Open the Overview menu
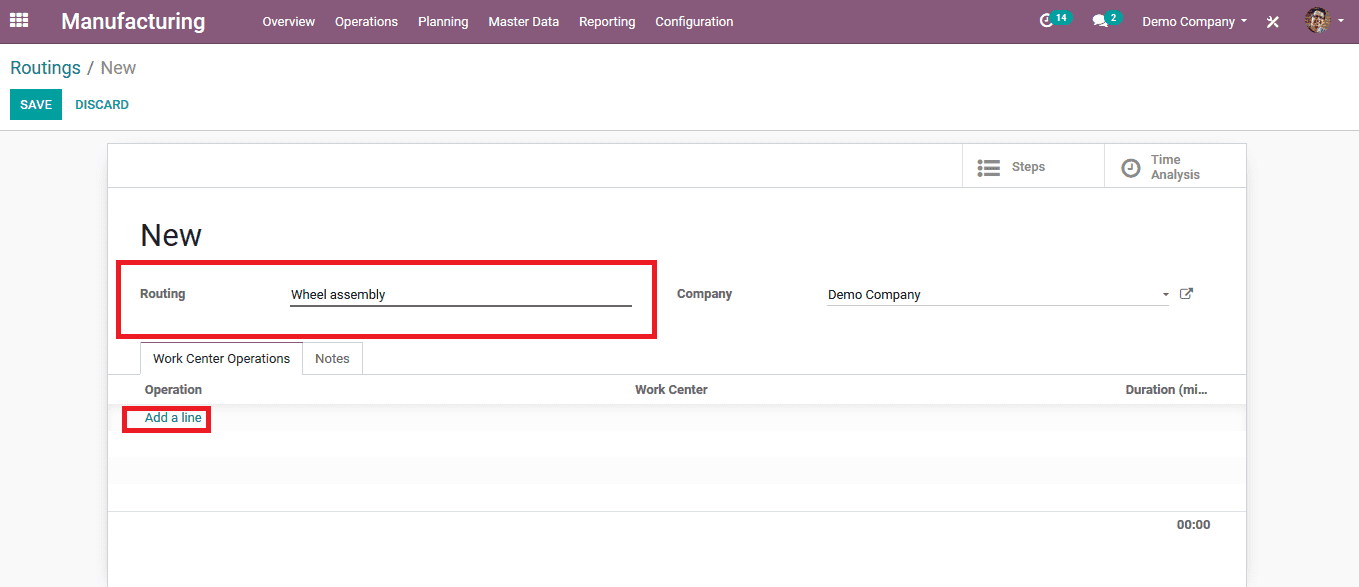The image size is (1359, 587). [288, 21]
